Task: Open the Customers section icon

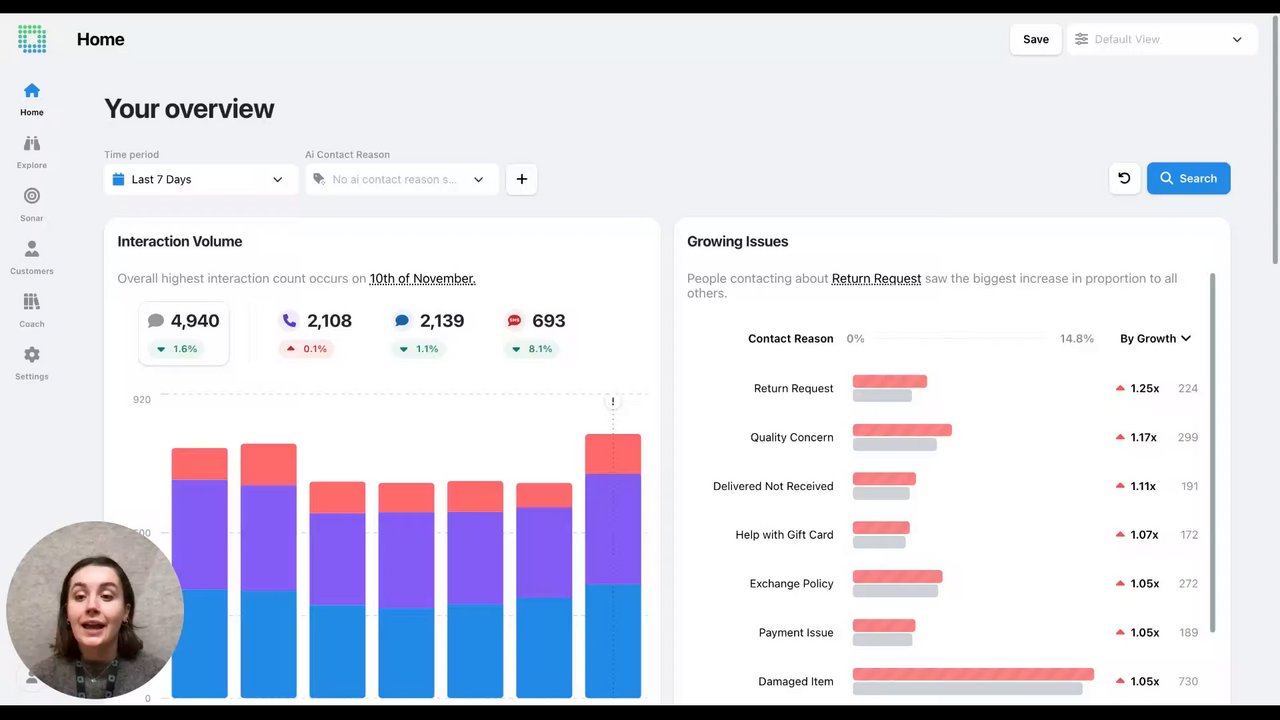Action: coord(32,249)
